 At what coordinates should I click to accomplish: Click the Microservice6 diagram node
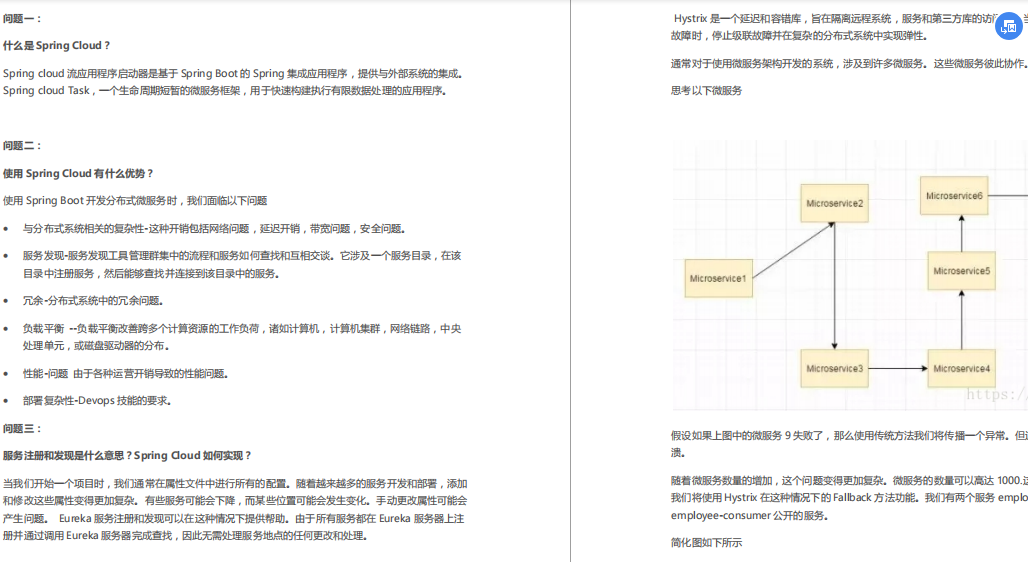click(x=954, y=195)
